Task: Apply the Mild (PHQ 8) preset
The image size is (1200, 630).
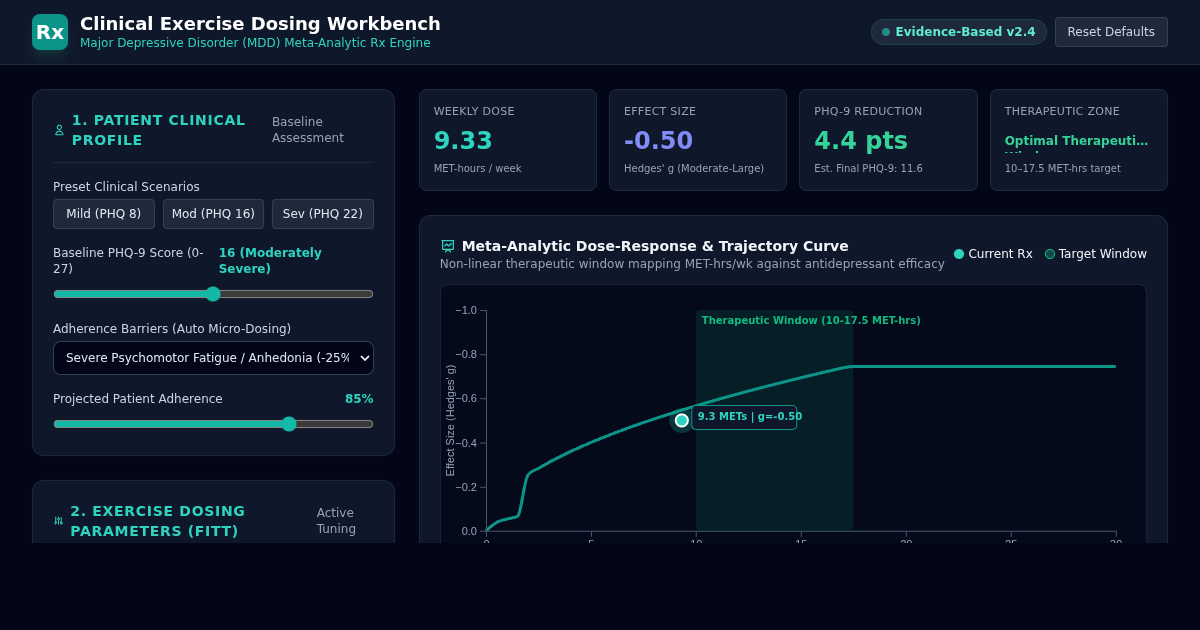Action: (104, 214)
